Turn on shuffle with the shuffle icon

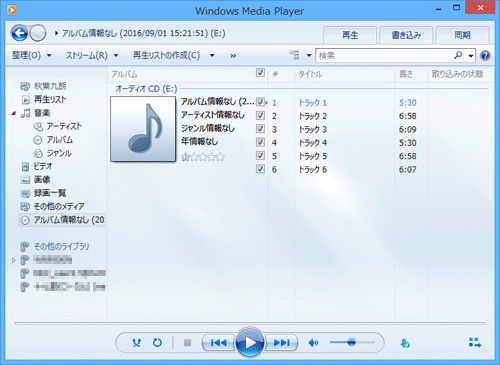[x=136, y=343]
